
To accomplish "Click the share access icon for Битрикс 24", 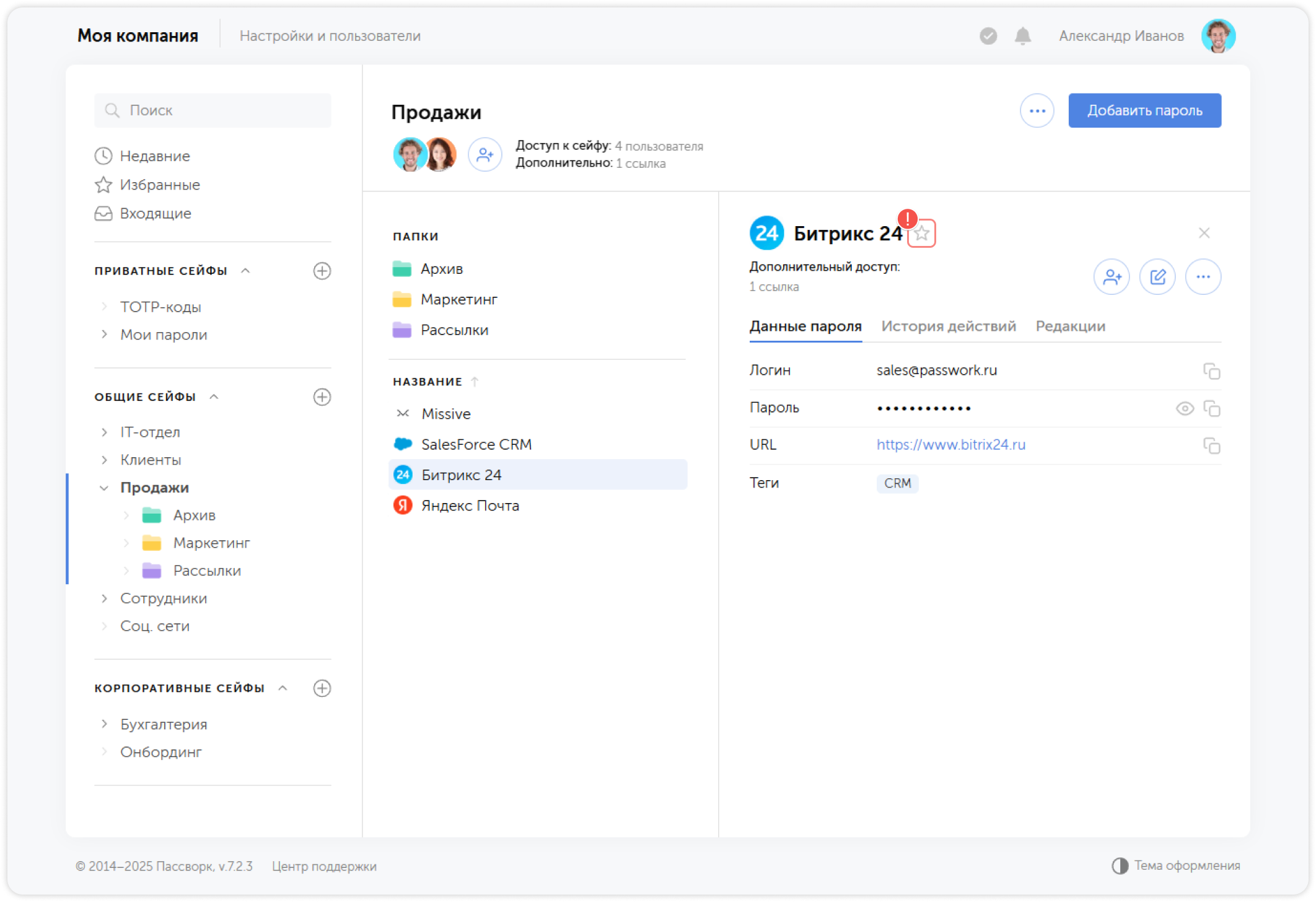I will point(1112,276).
